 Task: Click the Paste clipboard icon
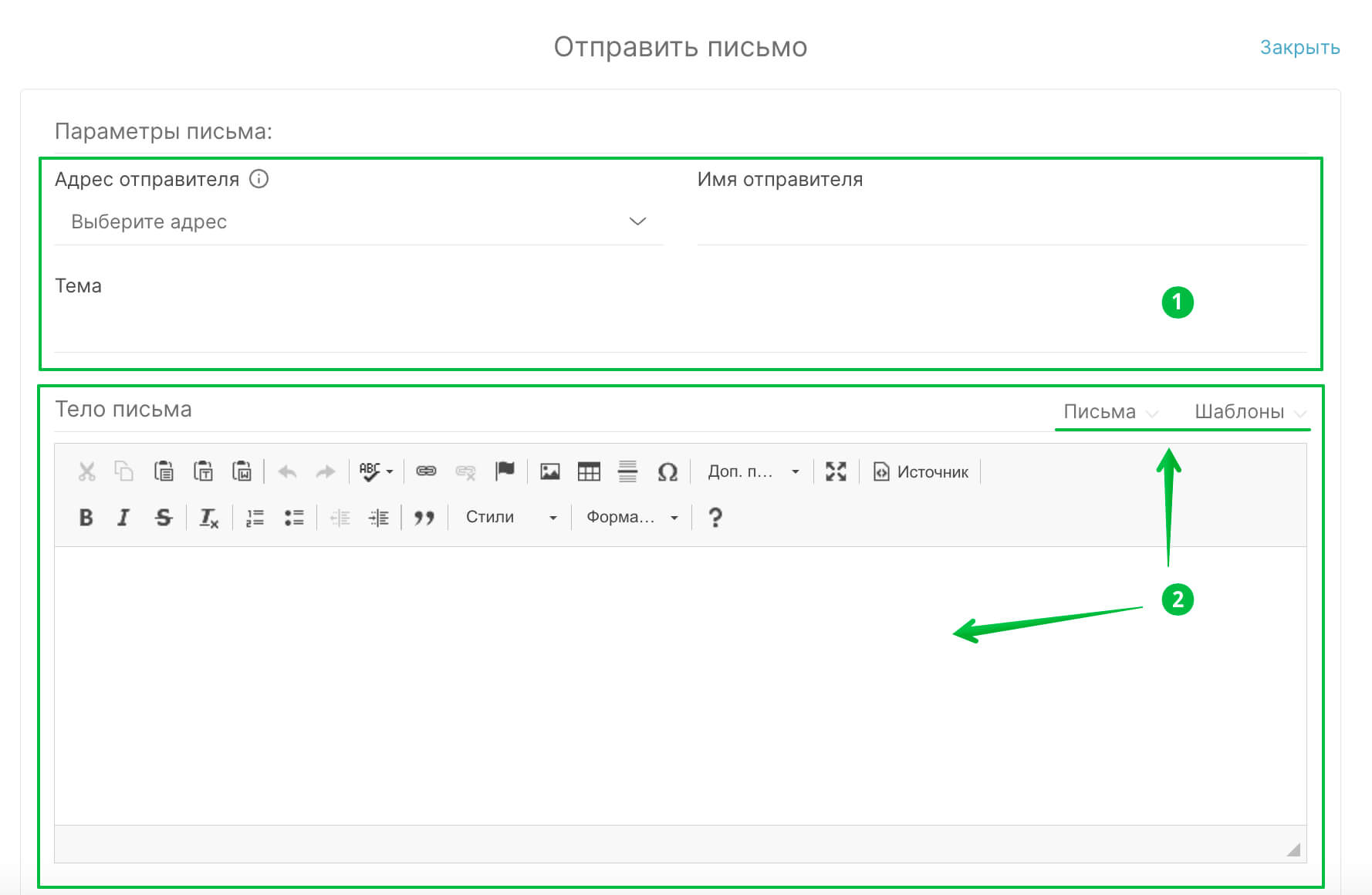[164, 471]
